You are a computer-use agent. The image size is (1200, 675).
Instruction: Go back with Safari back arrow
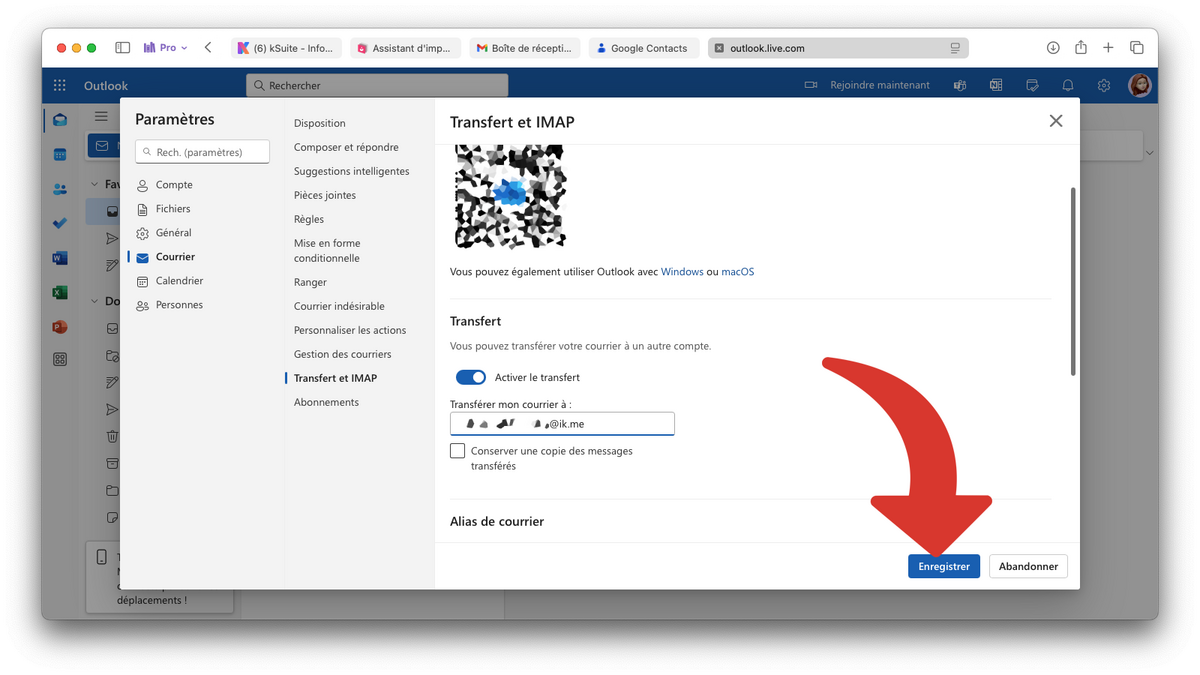tap(208, 48)
